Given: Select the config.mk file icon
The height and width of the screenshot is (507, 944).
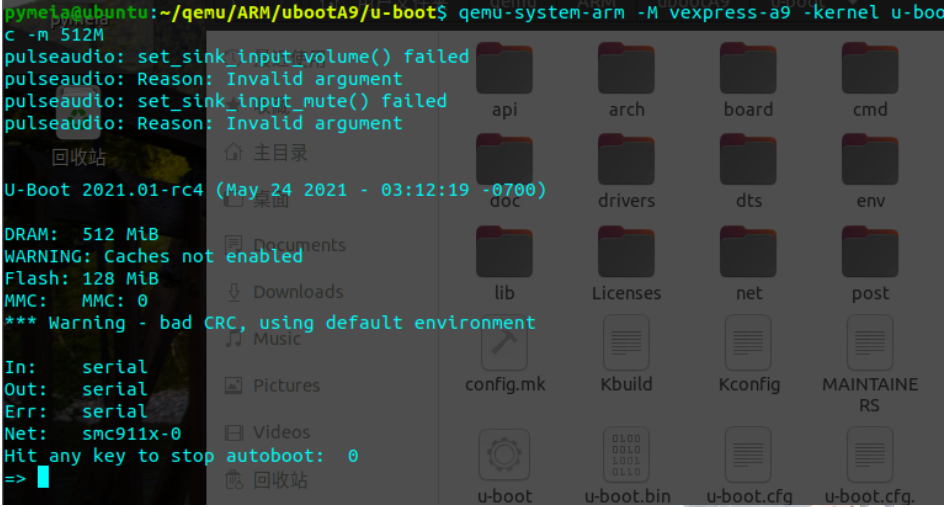Looking at the screenshot, I should point(505,343).
